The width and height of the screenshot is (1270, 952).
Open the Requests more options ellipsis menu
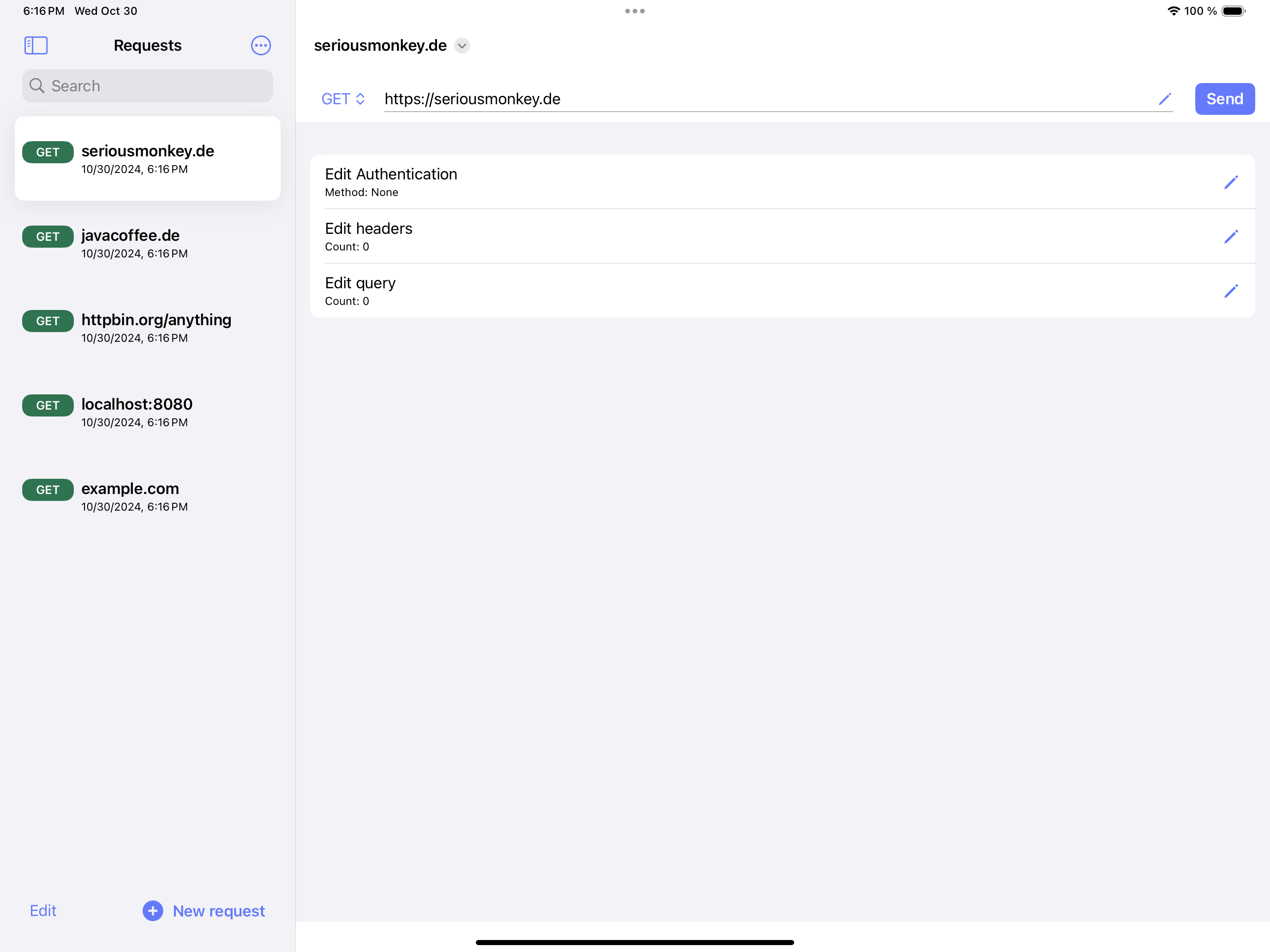pyautogui.click(x=261, y=45)
